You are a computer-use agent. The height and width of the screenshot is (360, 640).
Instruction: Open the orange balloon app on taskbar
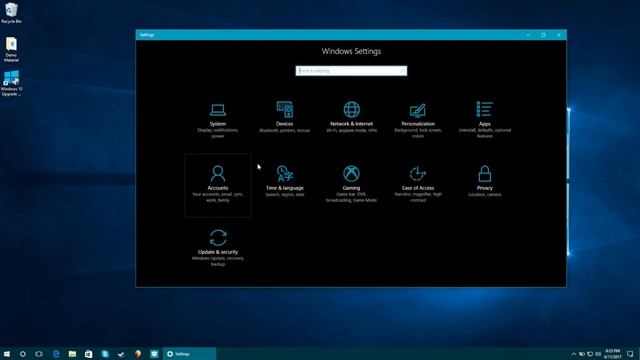pos(138,354)
